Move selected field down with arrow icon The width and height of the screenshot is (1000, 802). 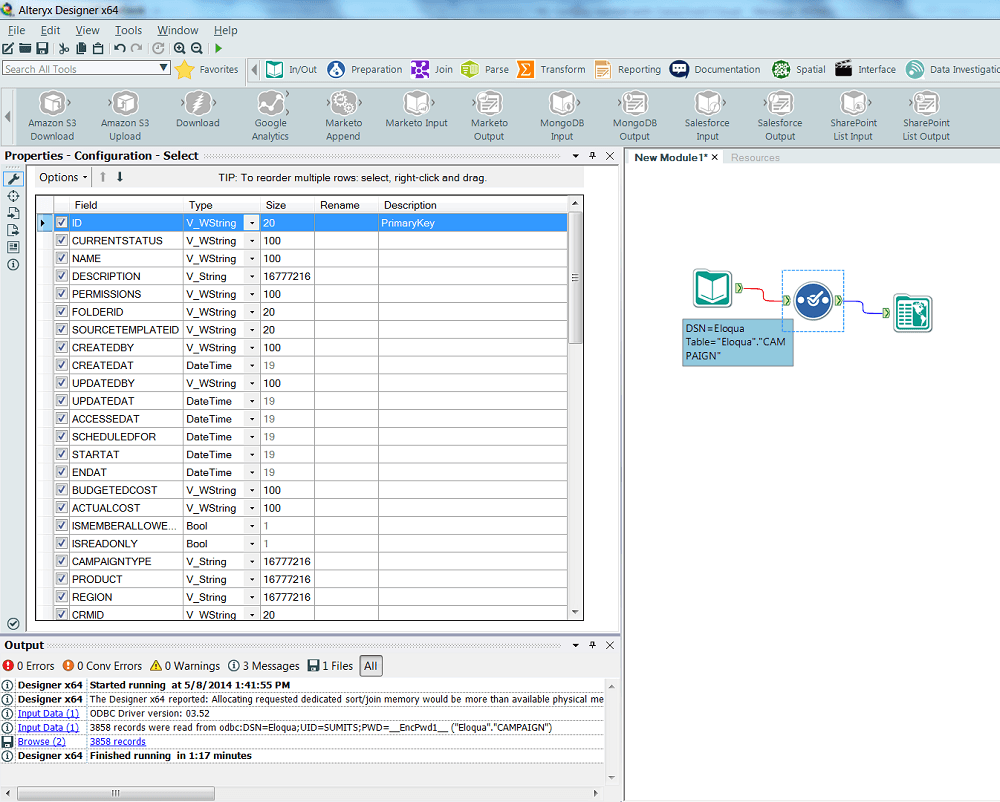point(119,177)
